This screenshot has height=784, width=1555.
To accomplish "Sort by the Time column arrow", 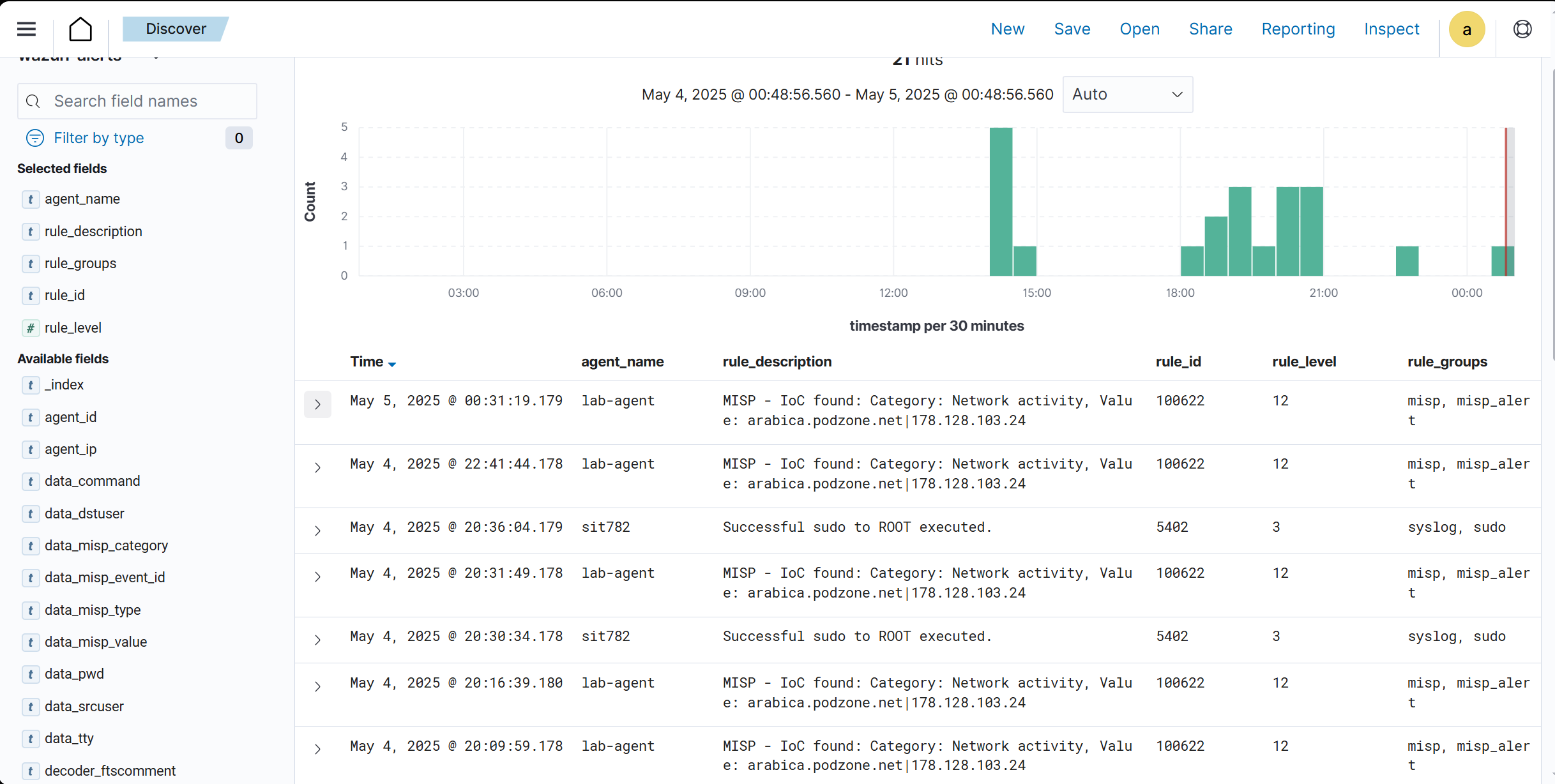I will coord(391,364).
